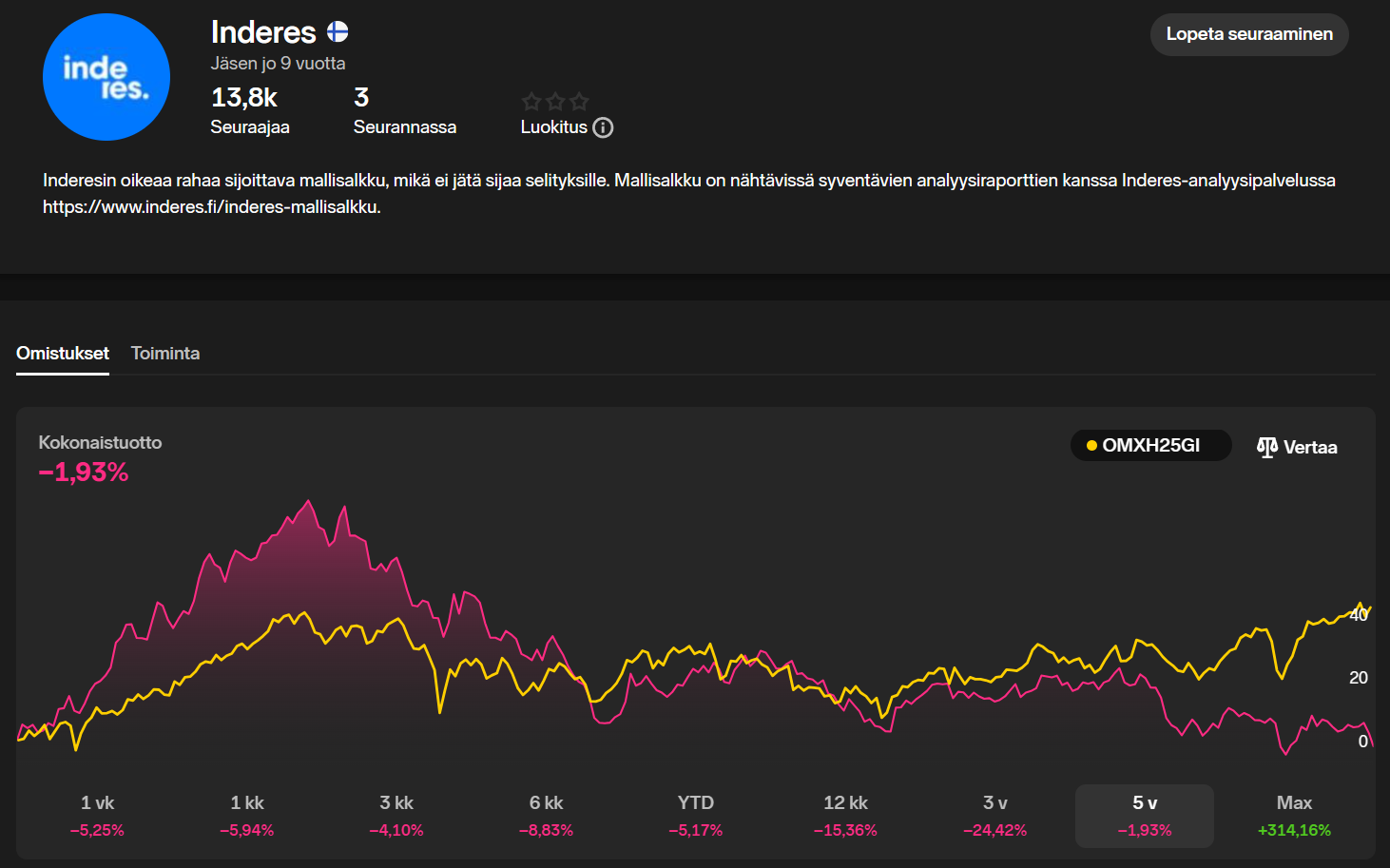Click the −15,36% 12 kk return value
Image resolution: width=1390 pixels, height=868 pixels.
tap(845, 831)
